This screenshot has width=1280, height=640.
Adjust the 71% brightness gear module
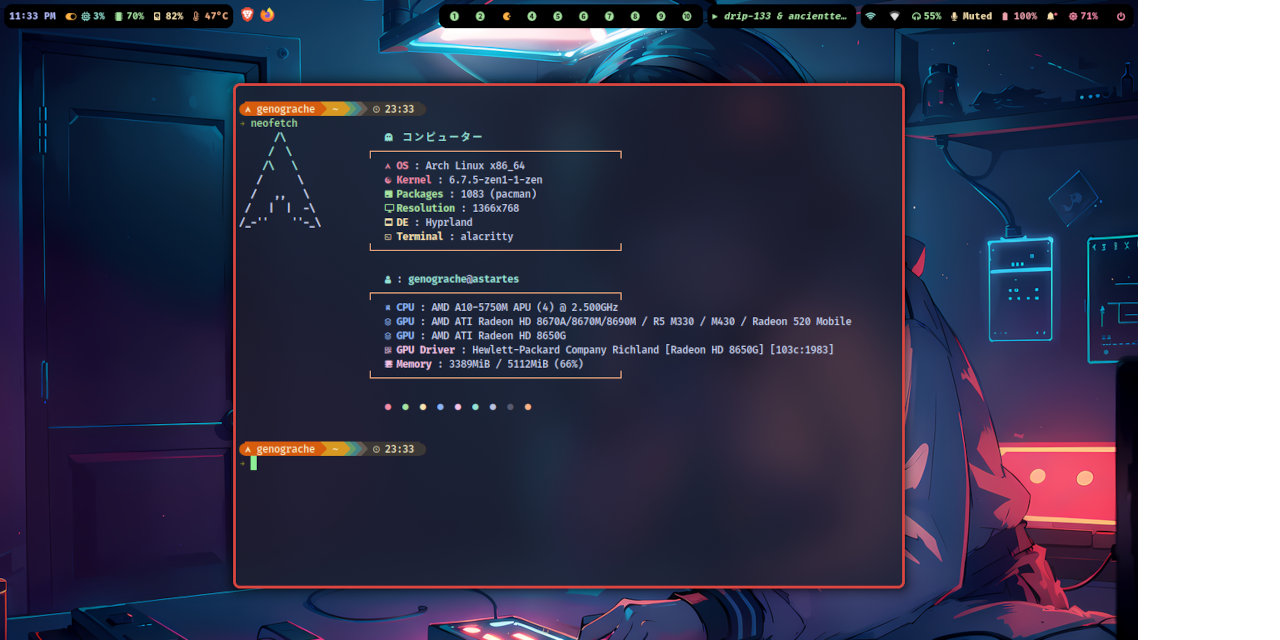tap(1083, 16)
